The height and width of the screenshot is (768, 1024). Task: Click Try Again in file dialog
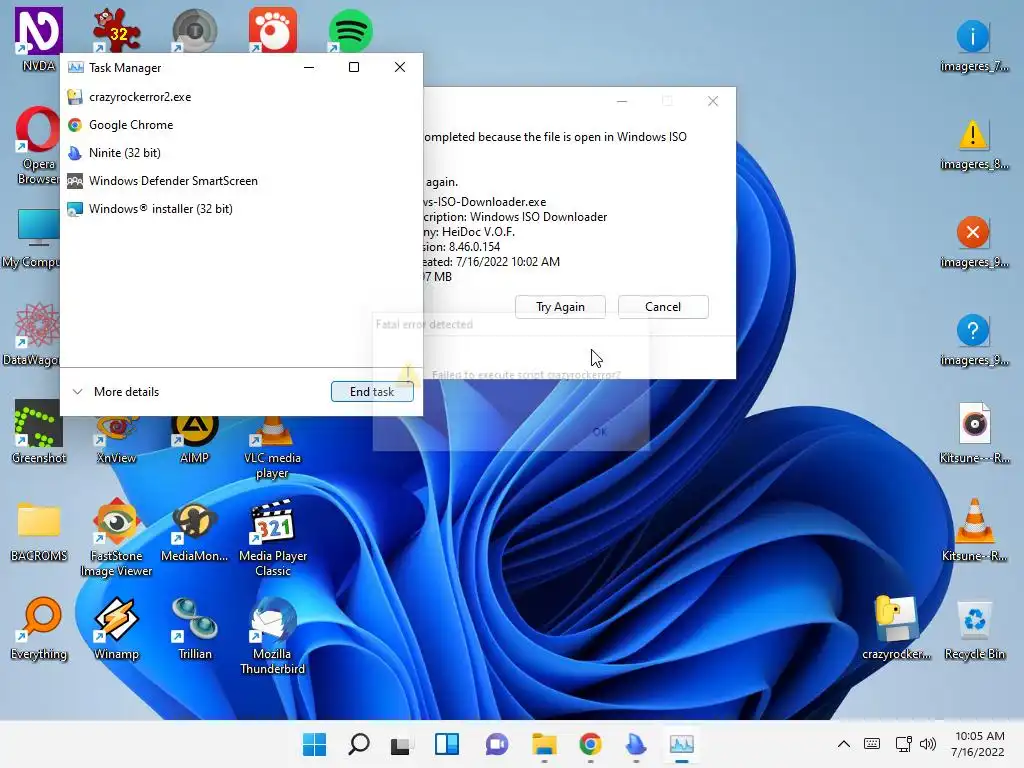(x=560, y=307)
